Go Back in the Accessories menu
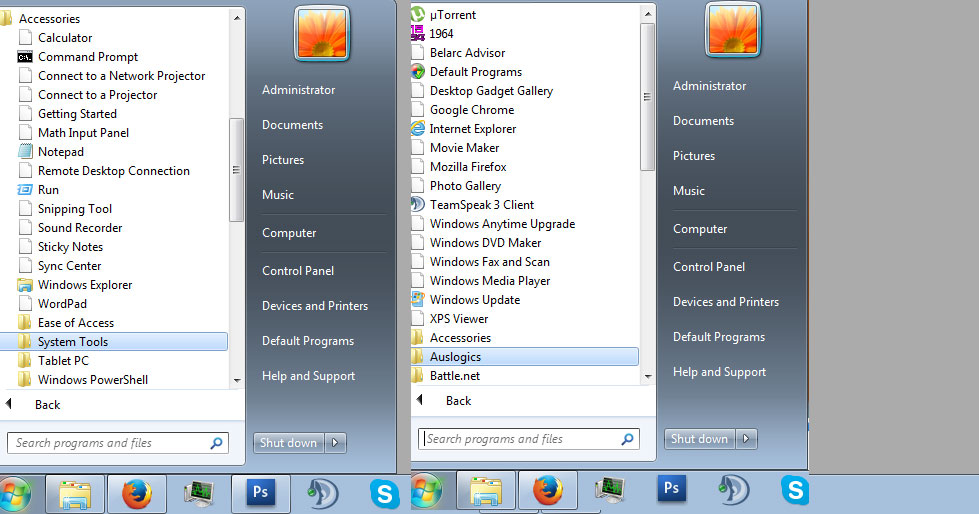This screenshot has width=979, height=514. click(x=34, y=405)
